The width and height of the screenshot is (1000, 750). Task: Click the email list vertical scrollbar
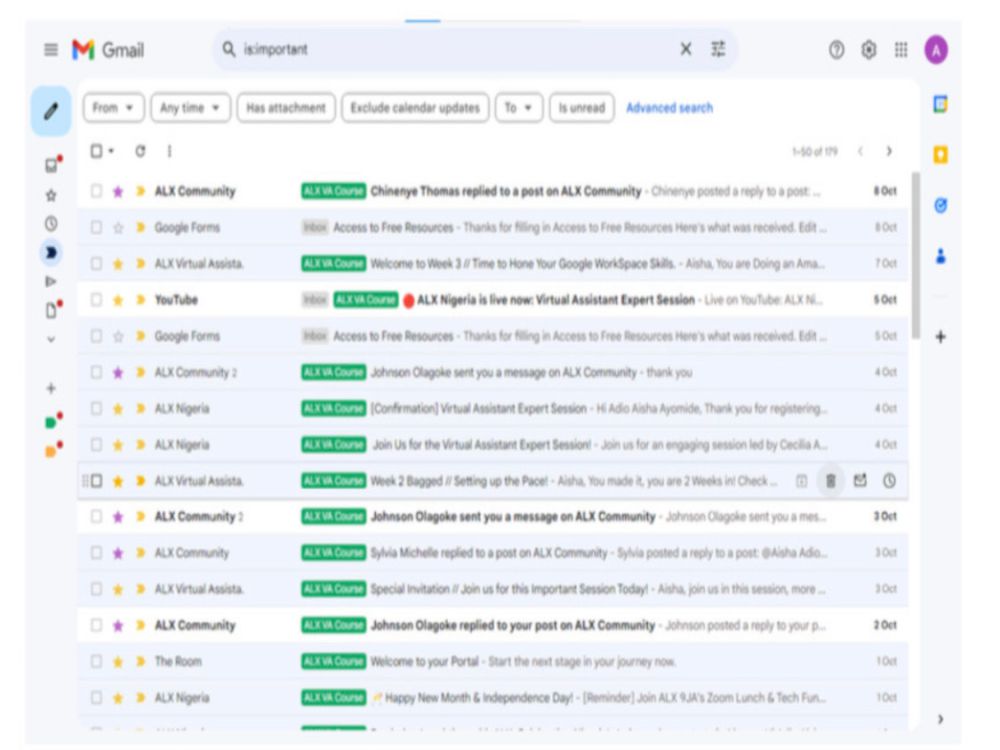(x=916, y=255)
